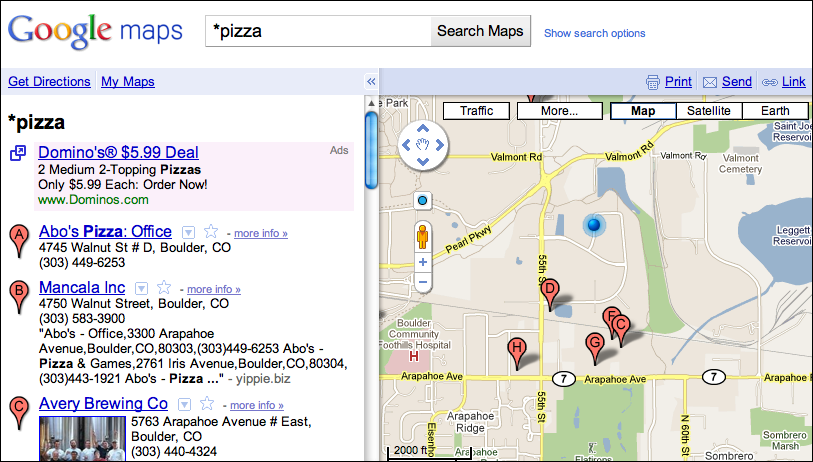Pan the map down with arrow
The width and height of the screenshot is (813, 462).
(423, 162)
